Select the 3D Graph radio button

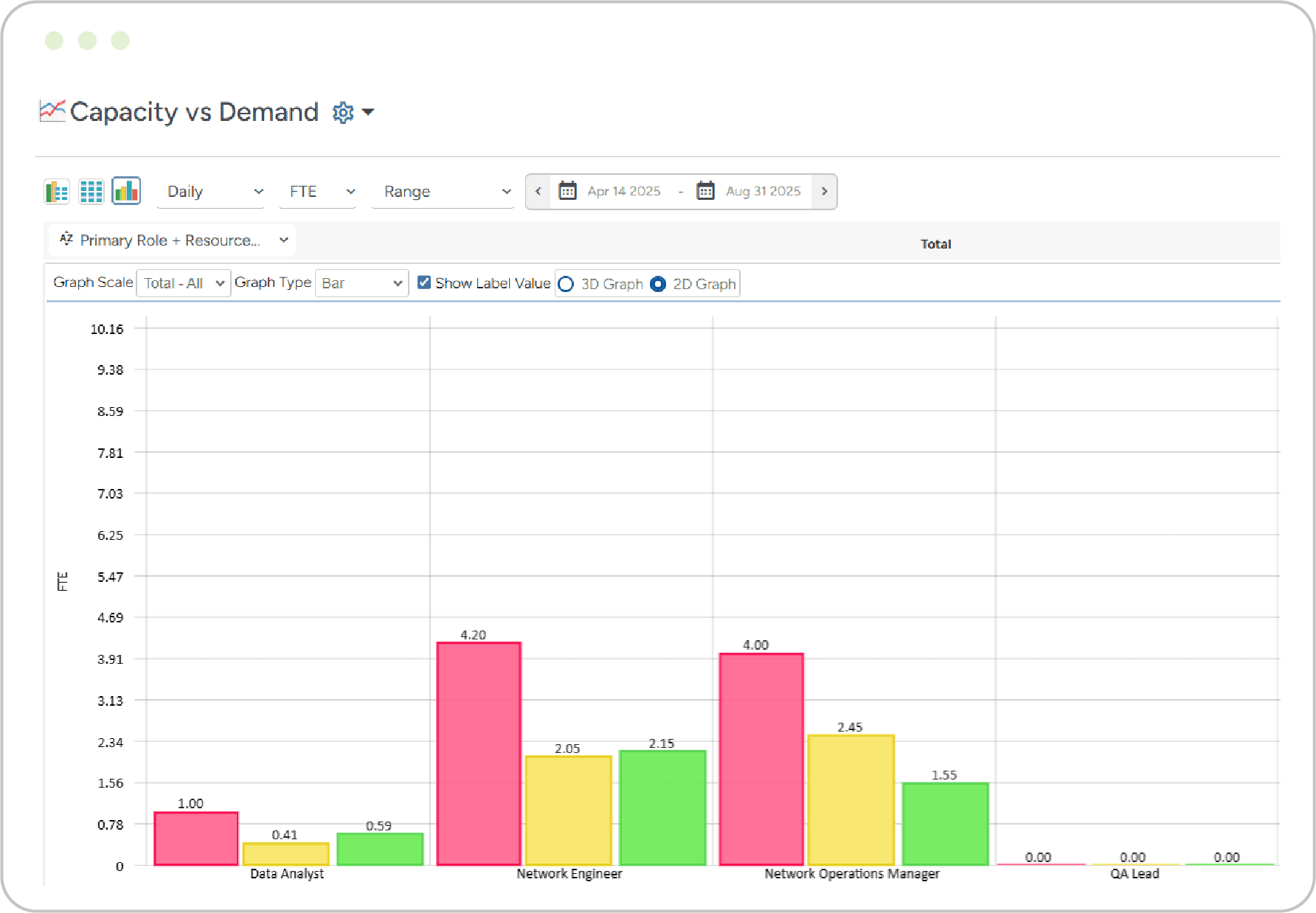(x=566, y=284)
